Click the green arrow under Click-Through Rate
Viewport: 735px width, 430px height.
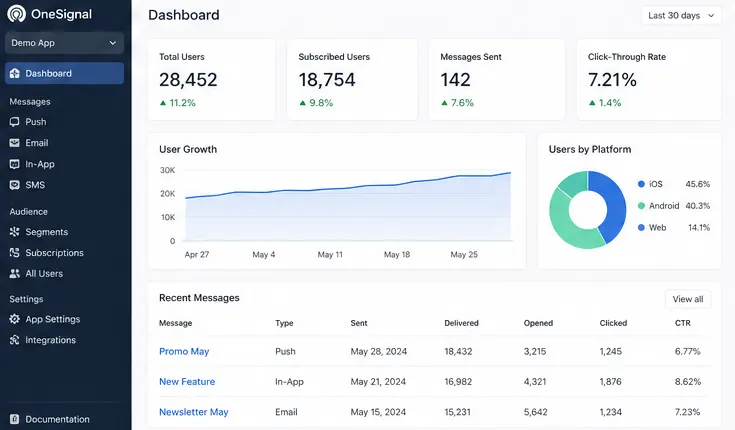coord(592,103)
